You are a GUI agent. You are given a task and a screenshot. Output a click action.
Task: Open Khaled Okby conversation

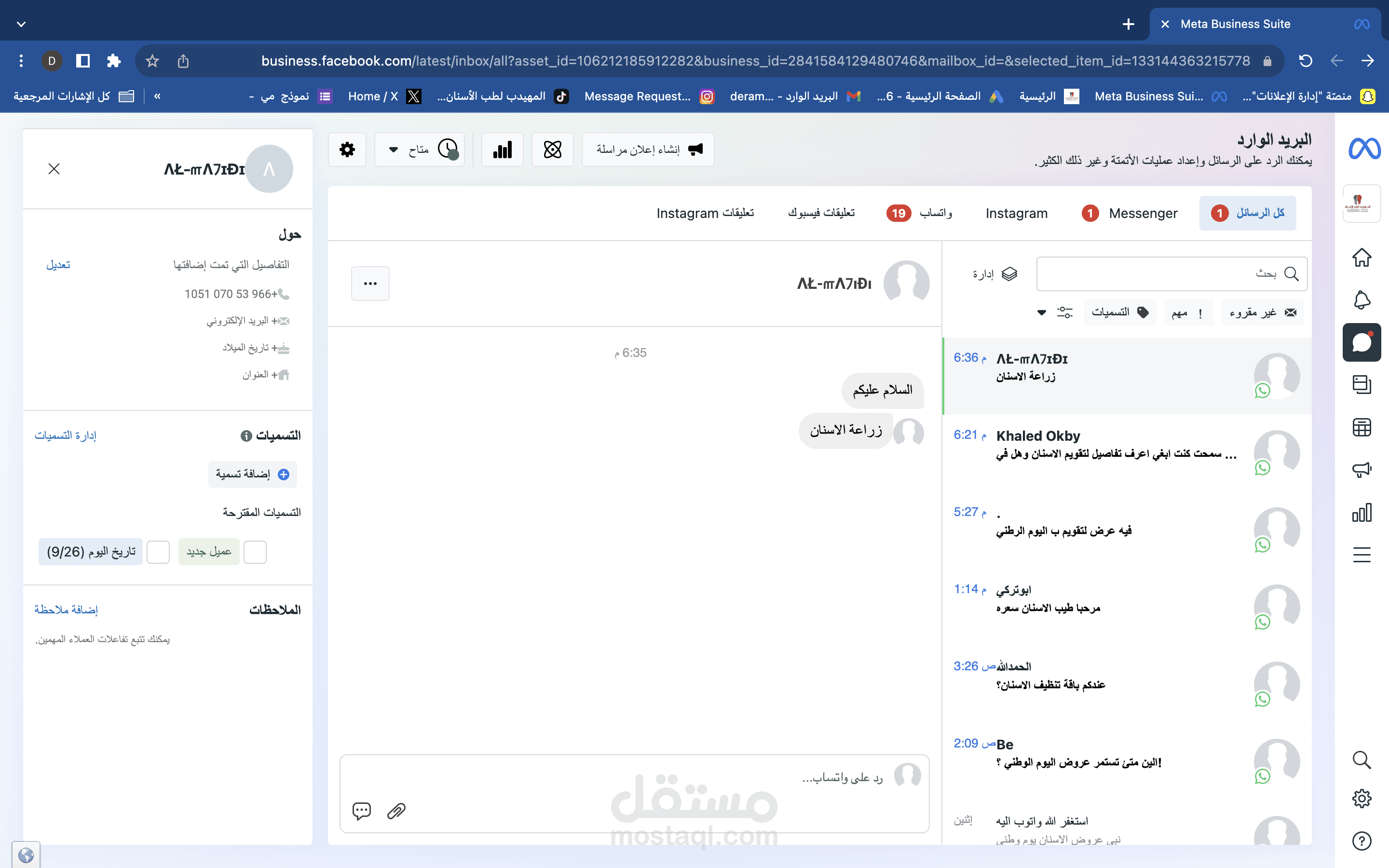coord(1127,452)
